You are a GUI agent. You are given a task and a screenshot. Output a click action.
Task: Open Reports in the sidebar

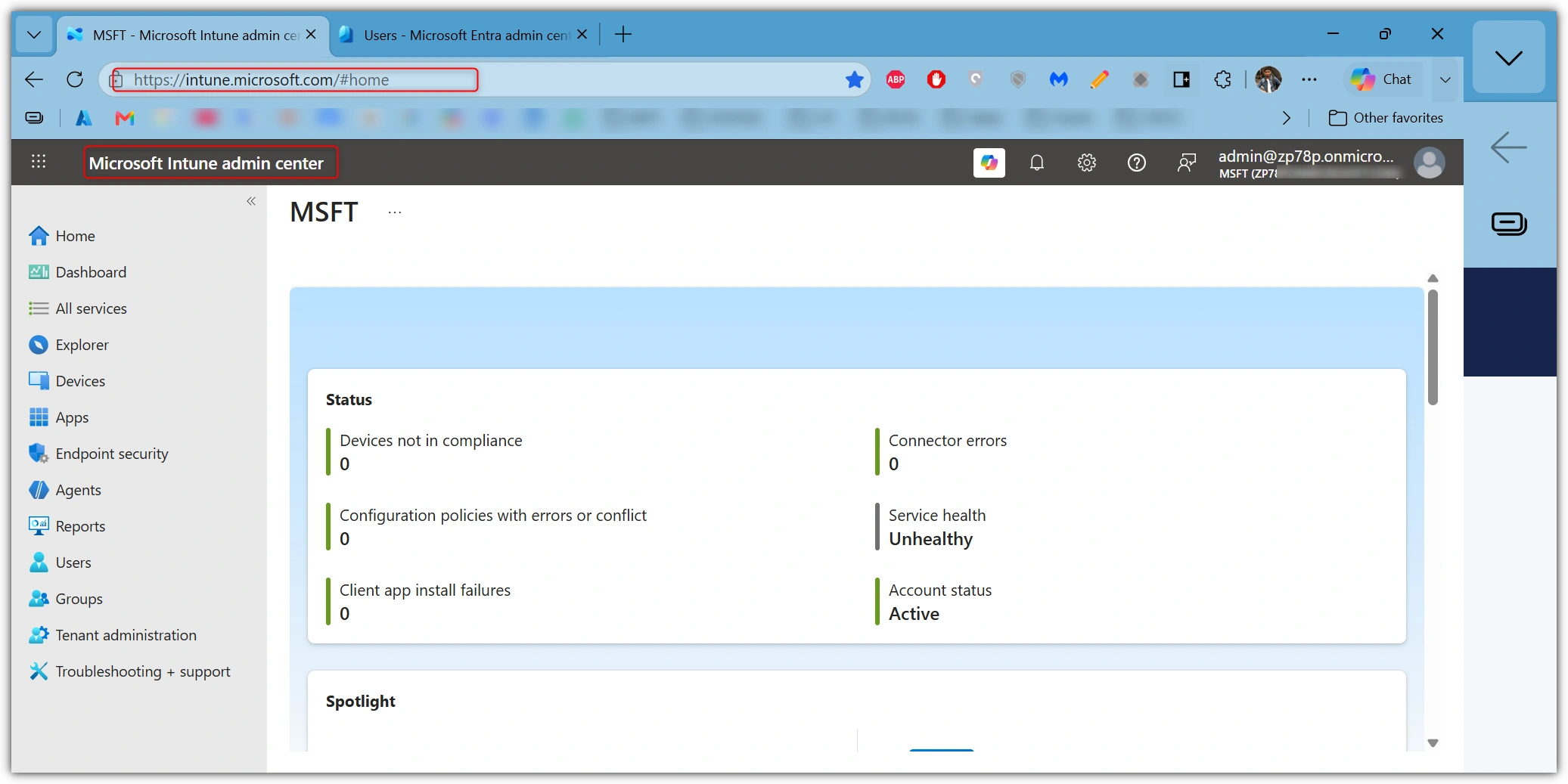click(67, 526)
